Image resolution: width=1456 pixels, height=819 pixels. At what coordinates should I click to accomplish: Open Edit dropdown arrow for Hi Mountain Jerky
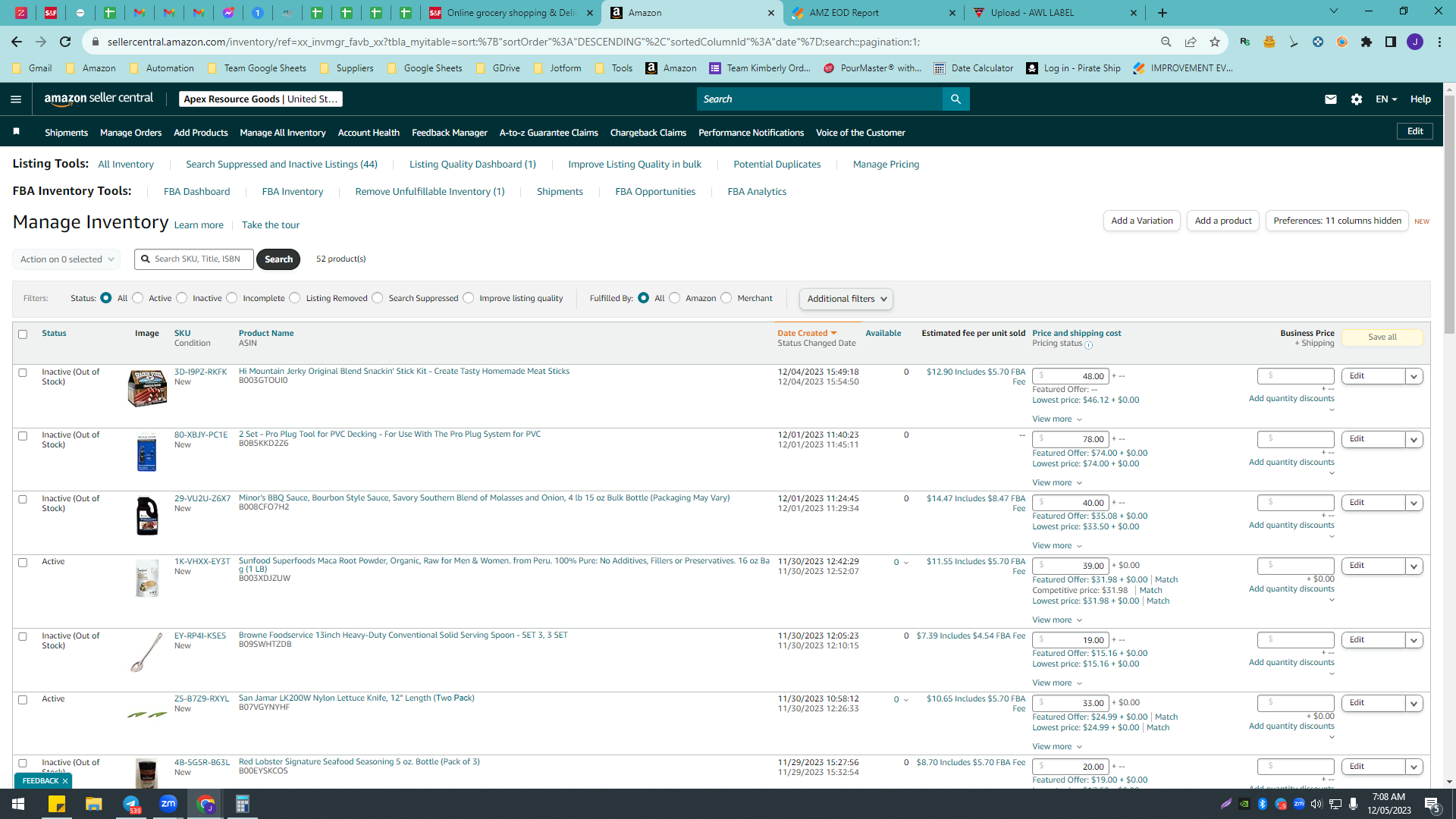pyautogui.click(x=1414, y=376)
